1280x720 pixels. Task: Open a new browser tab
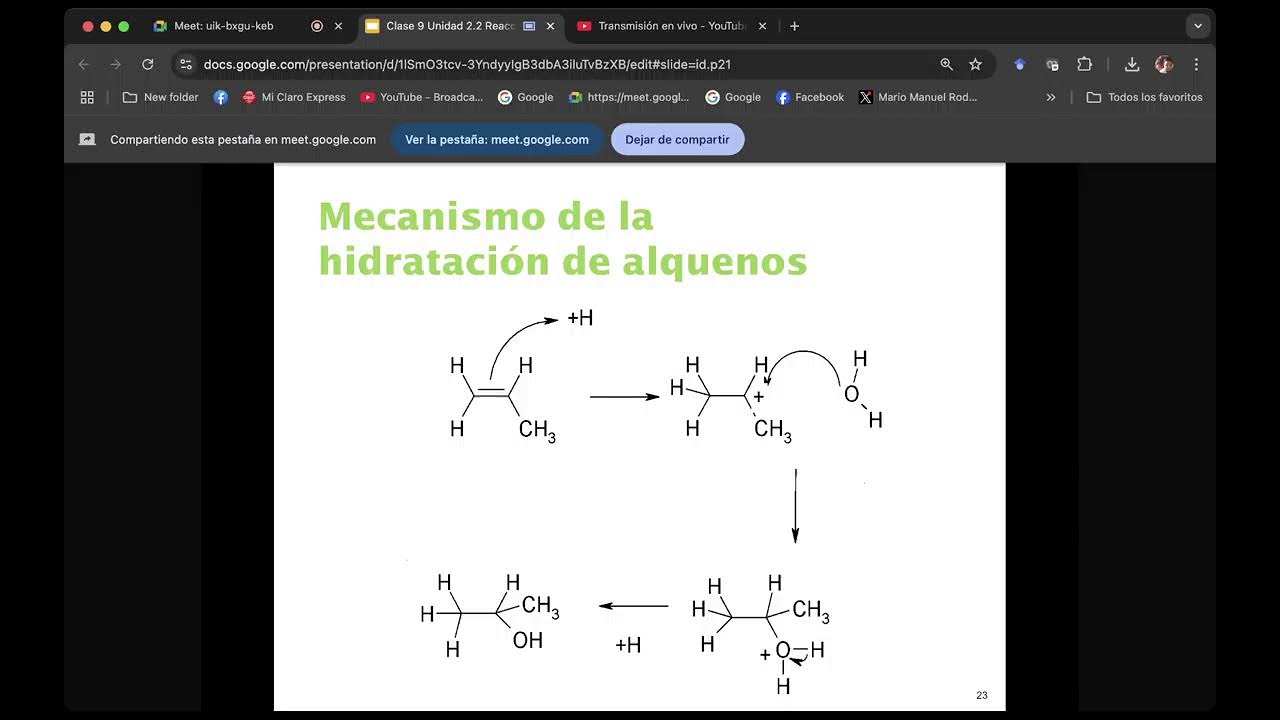tap(794, 26)
